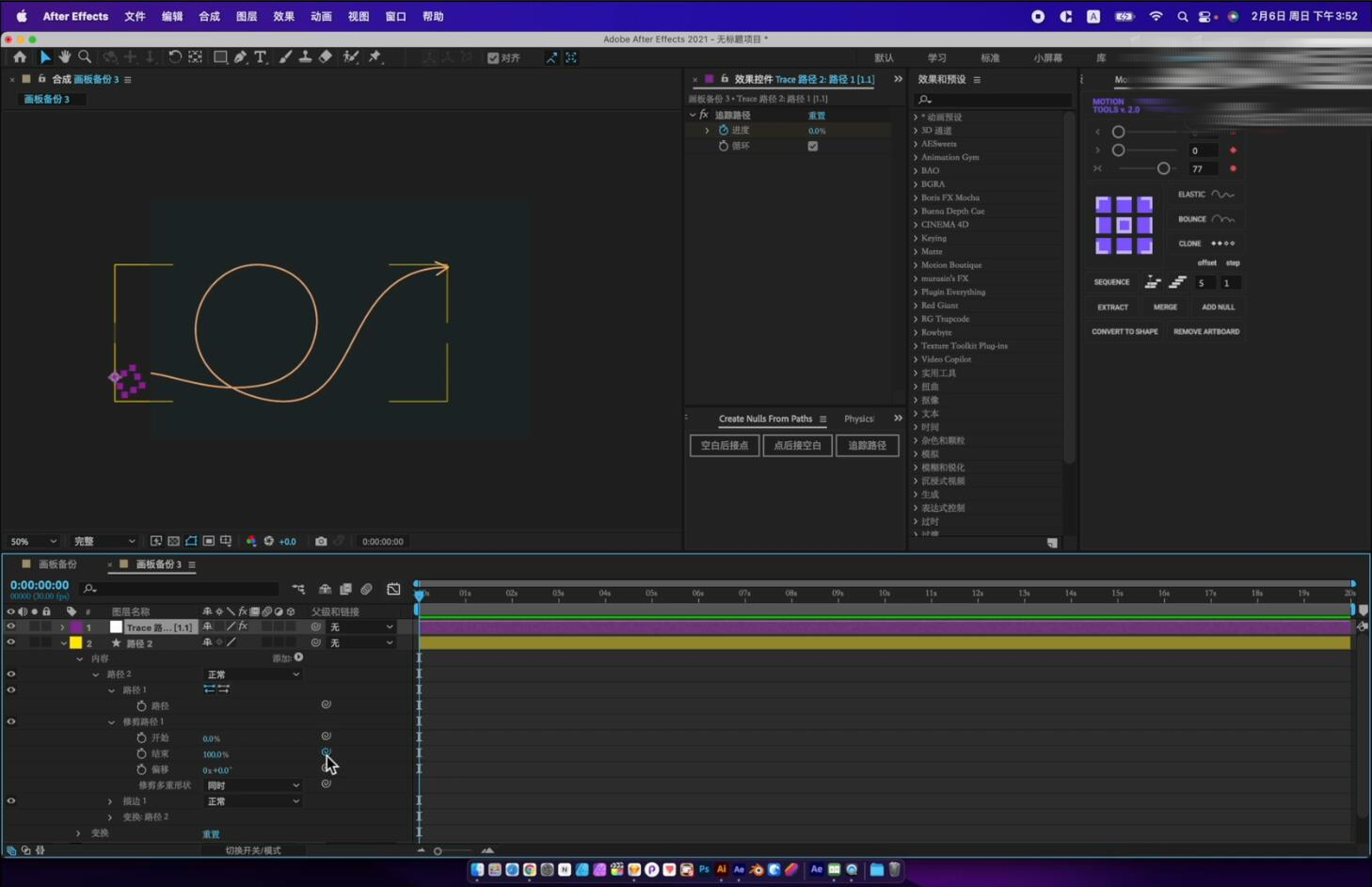Toggle the transparency grid icon in viewer
The image size is (1372, 887).
[x=174, y=542]
